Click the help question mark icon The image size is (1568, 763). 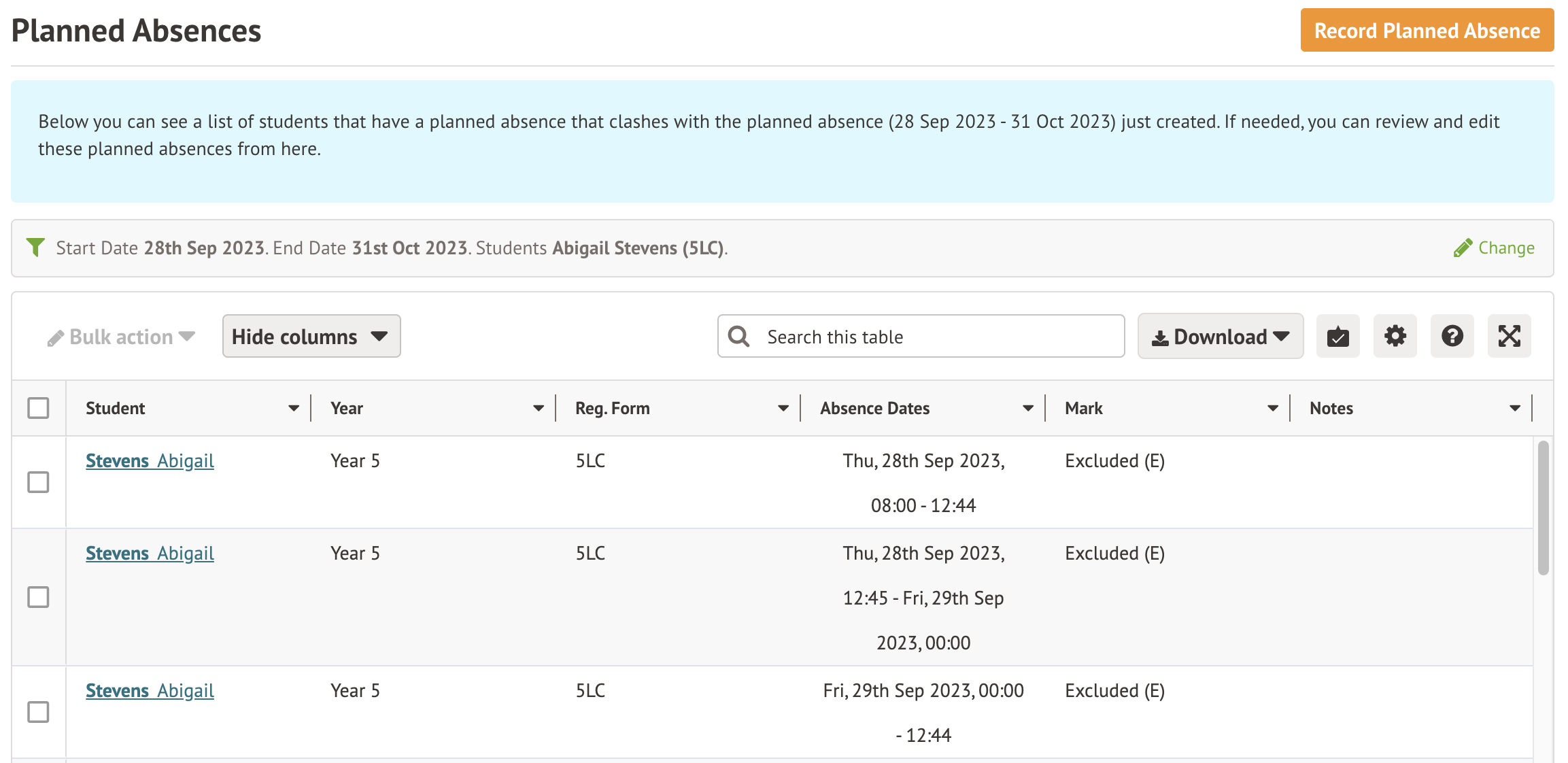1452,336
